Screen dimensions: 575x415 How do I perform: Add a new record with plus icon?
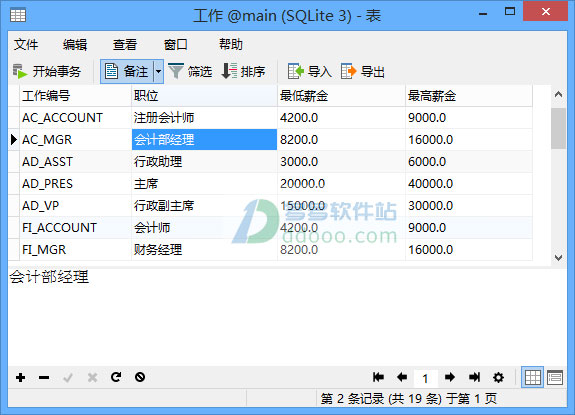(21, 377)
